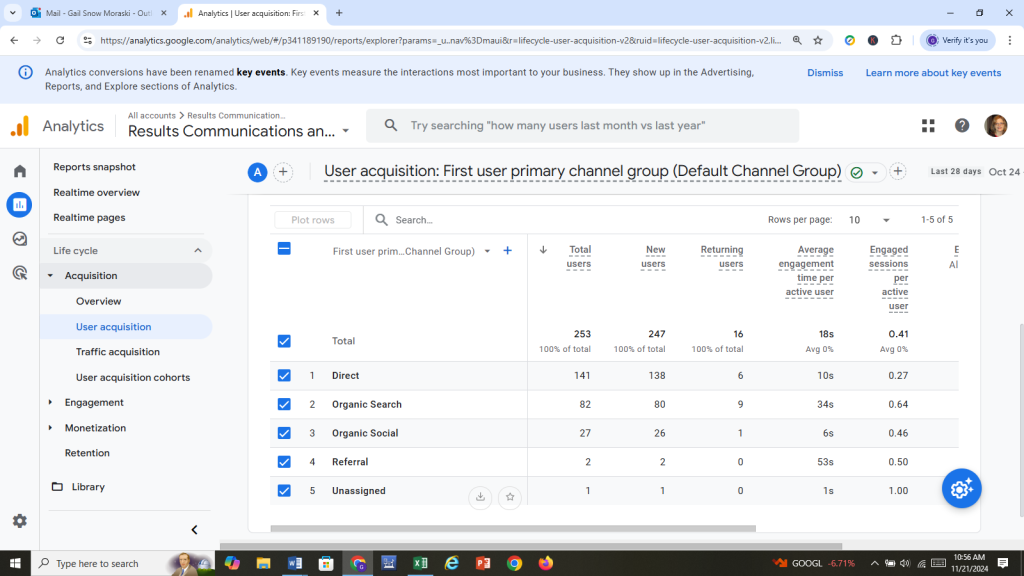Collapse the Life cycle section
Screen dimensions: 1024x576
198,251
